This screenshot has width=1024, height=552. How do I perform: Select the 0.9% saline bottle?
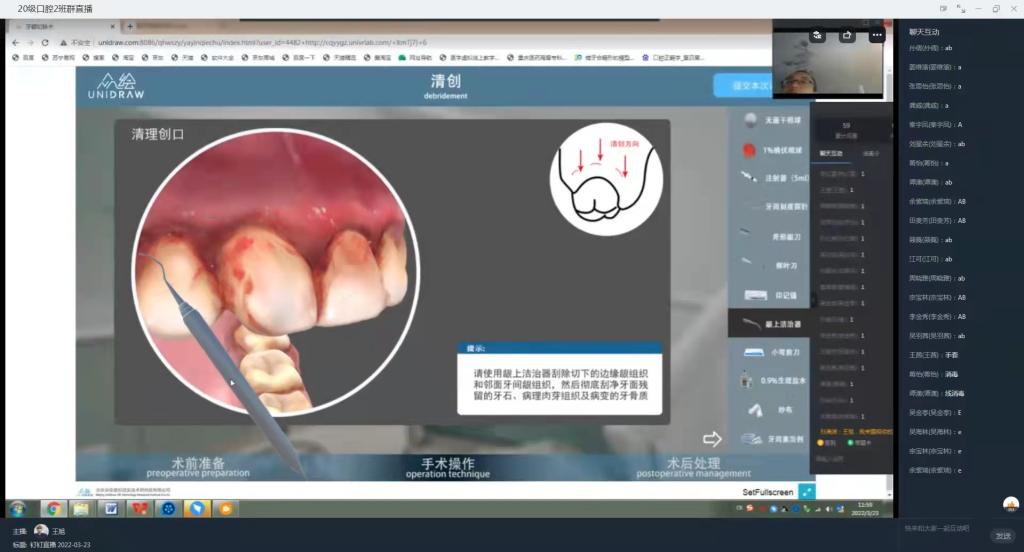pos(768,381)
